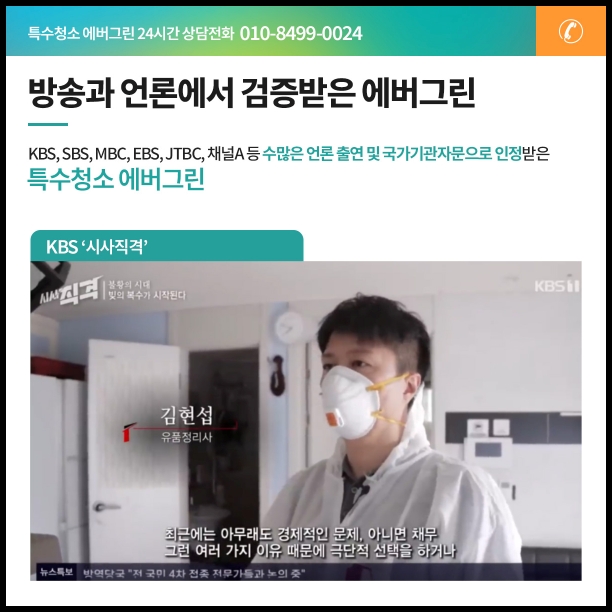Click the 김현섭 name caption
Screen dimensions: 612x612
click(187, 416)
